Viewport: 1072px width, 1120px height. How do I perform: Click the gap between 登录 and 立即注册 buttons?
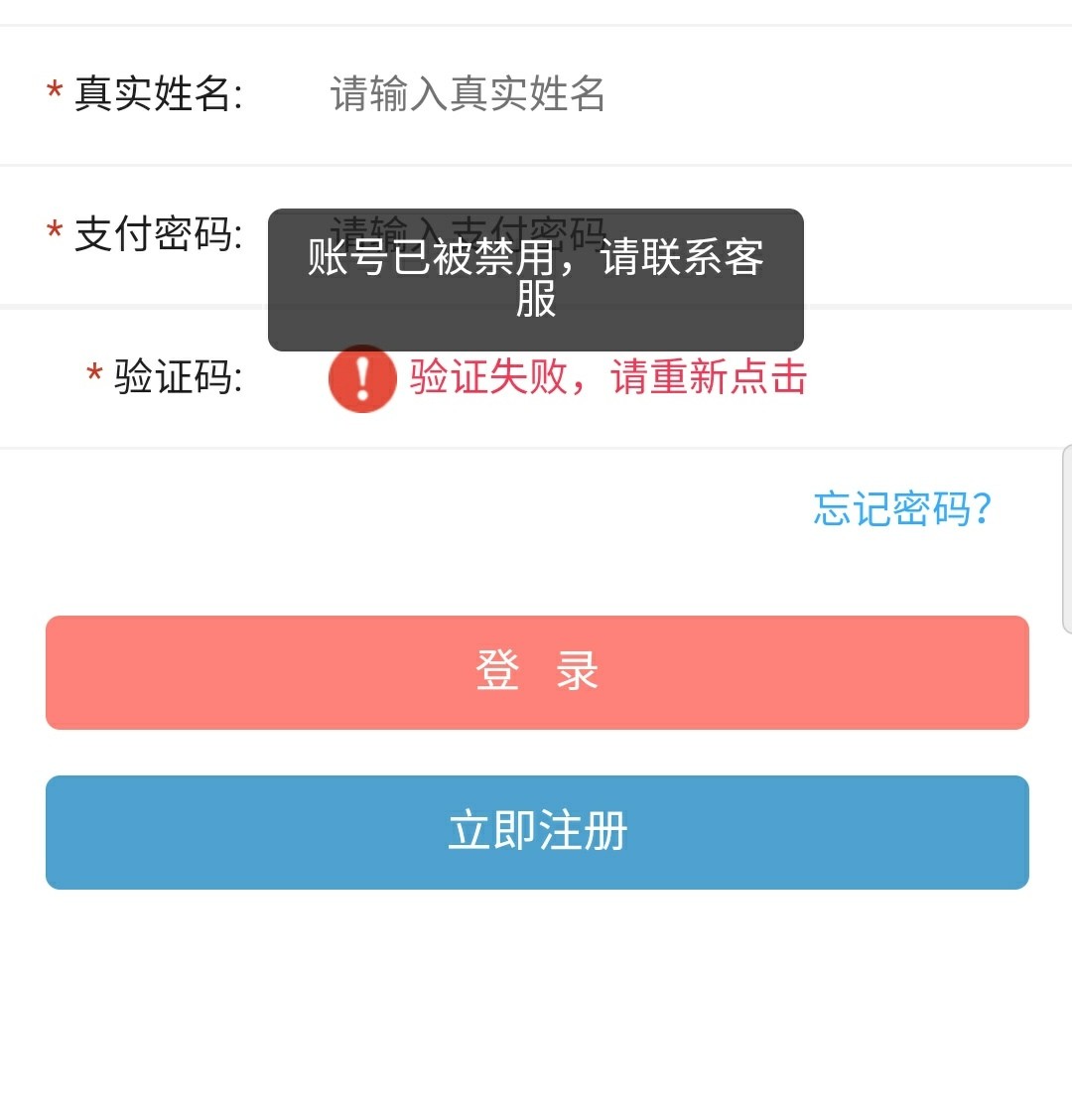[536, 753]
